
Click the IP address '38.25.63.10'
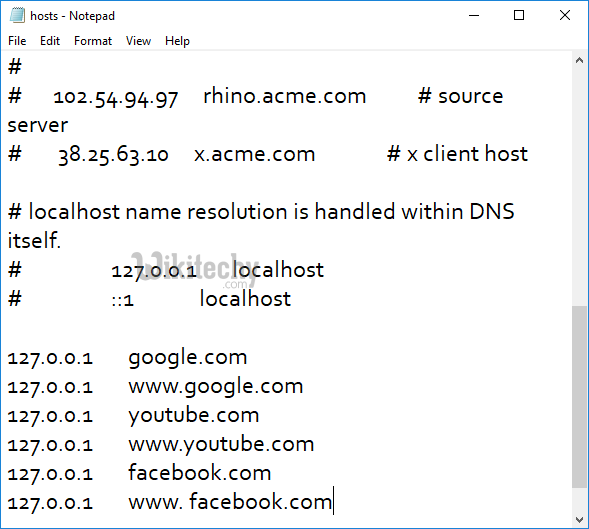113,155
